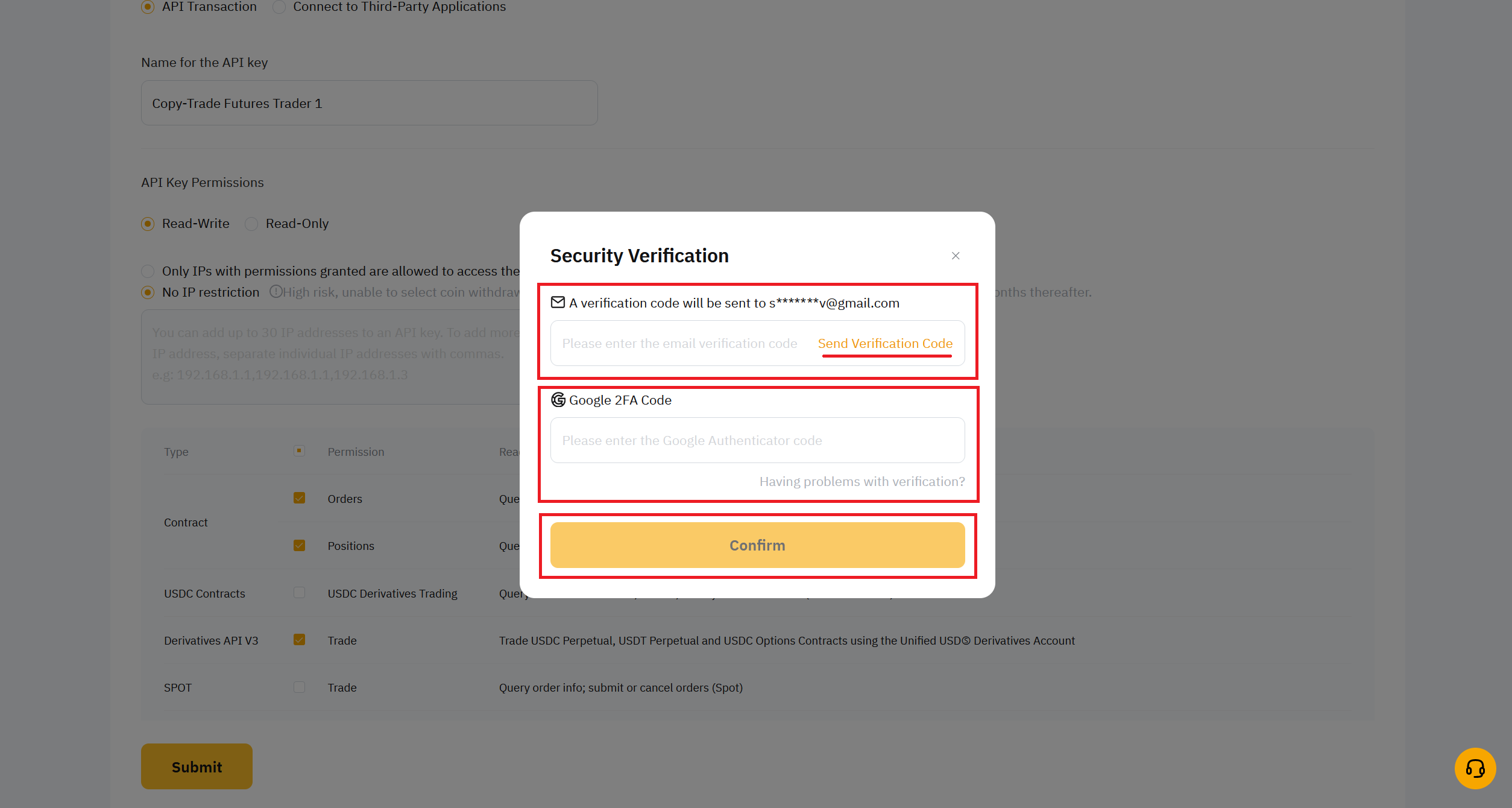Click the Submit button
This screenshot has width=1512, height=808.
(197, 766)
